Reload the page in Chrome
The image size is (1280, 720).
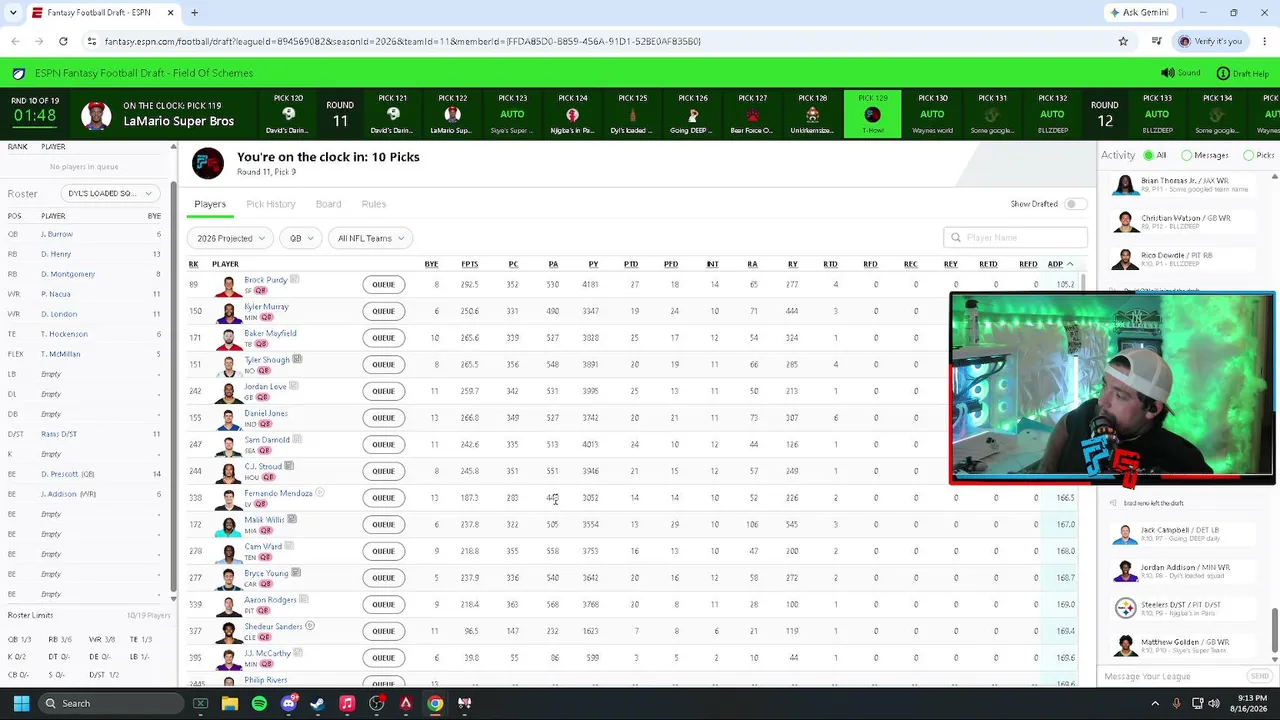click(63, 41)
